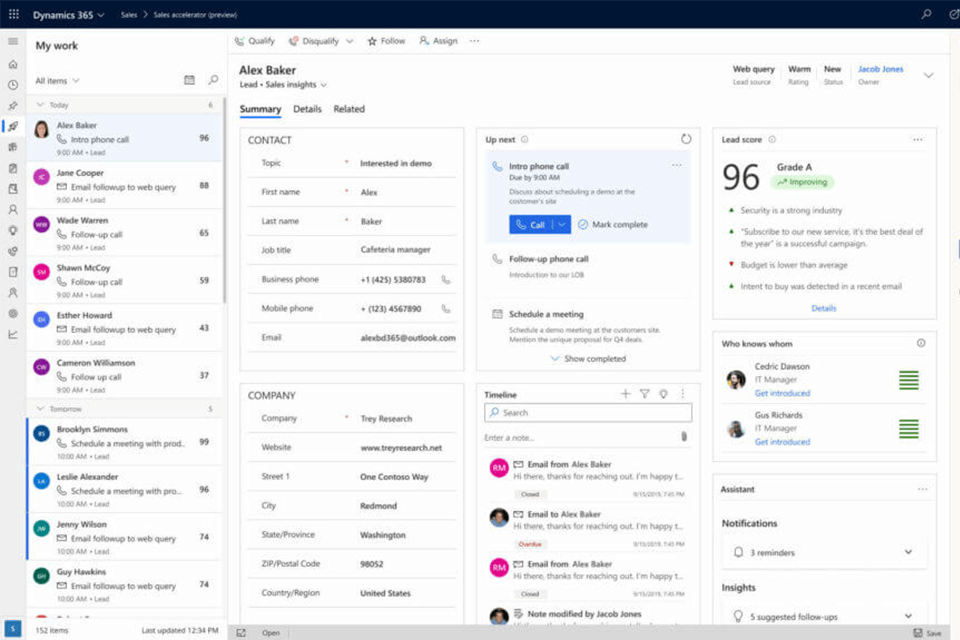Viewport: 960px width, 640px height.
Task: Expand the 3 reminders notifications section
Action: [x=908, y=552]
